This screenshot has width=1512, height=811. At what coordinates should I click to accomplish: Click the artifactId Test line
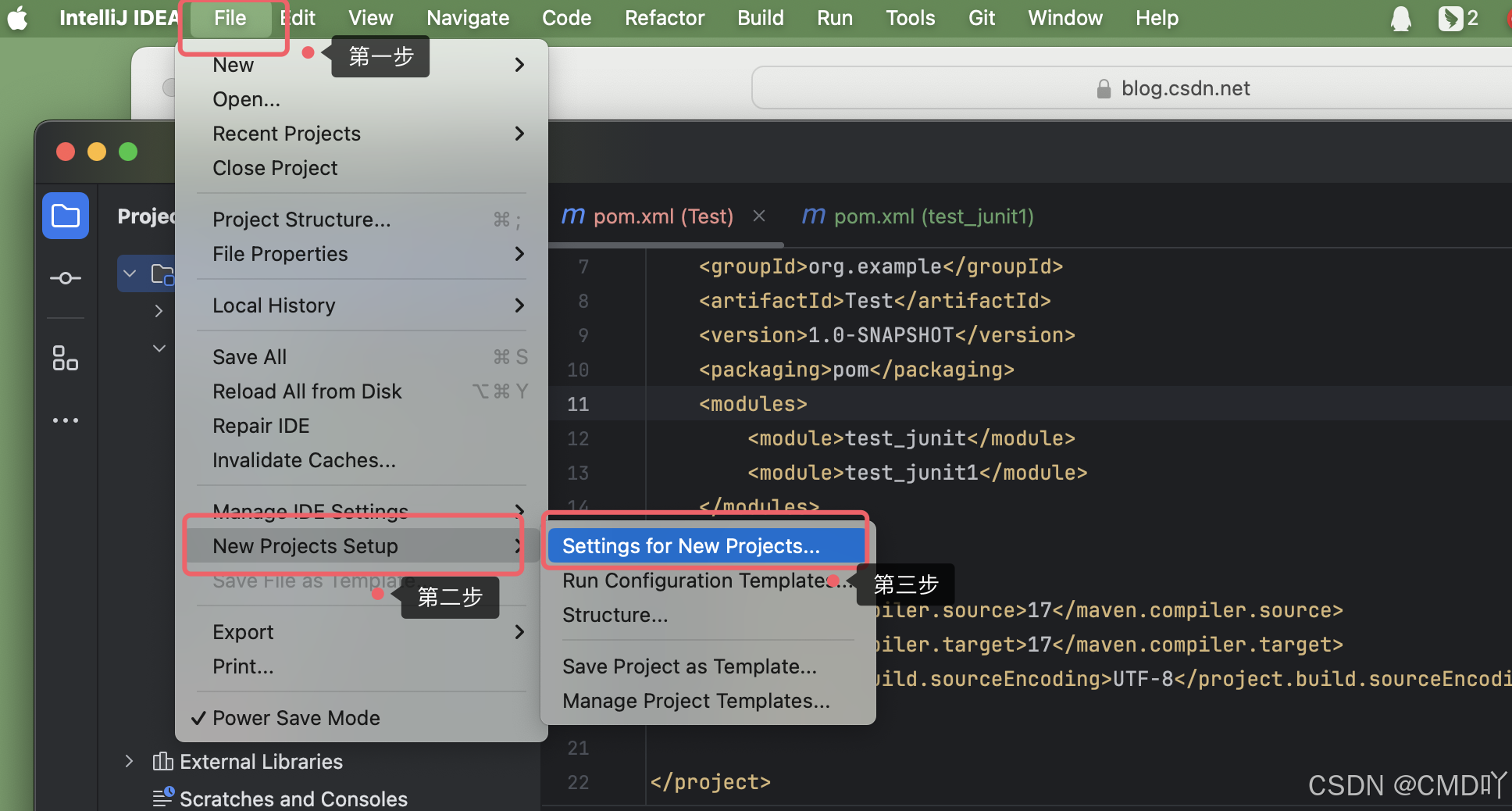click(875, 301)
